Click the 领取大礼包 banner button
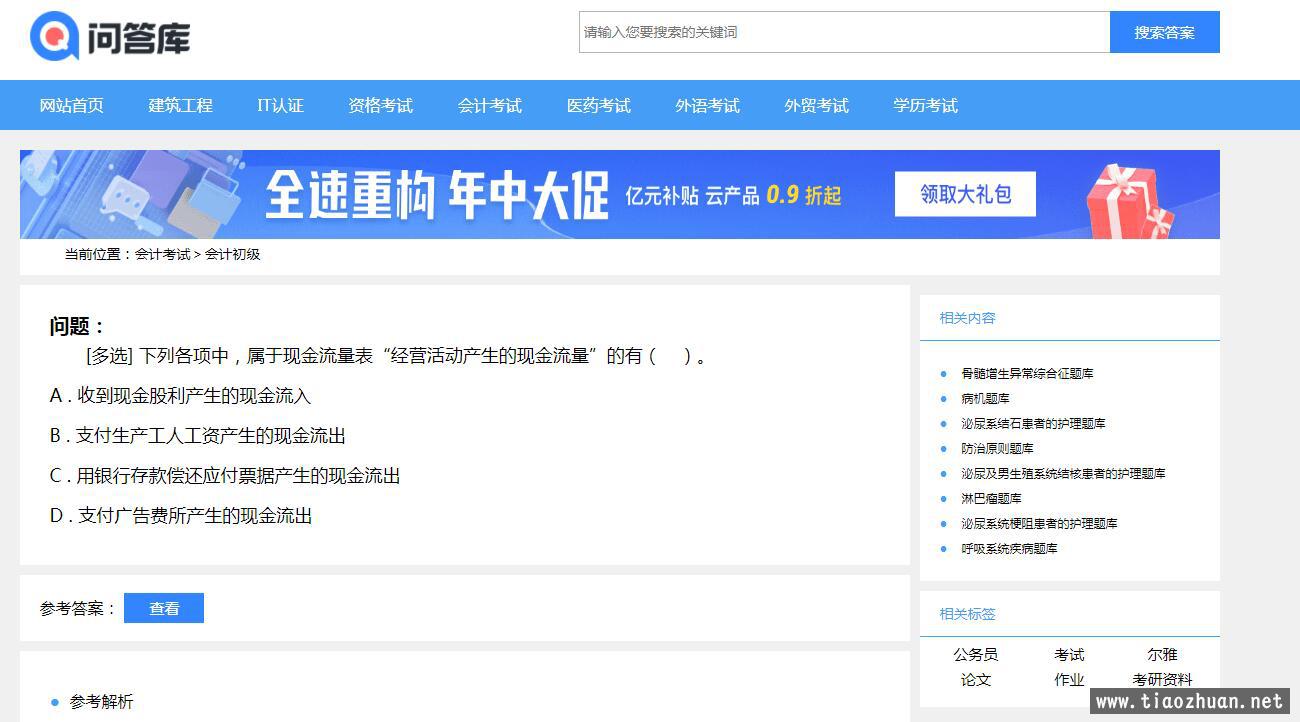Viewport: 1300px width, 722px height. [965, 194]
